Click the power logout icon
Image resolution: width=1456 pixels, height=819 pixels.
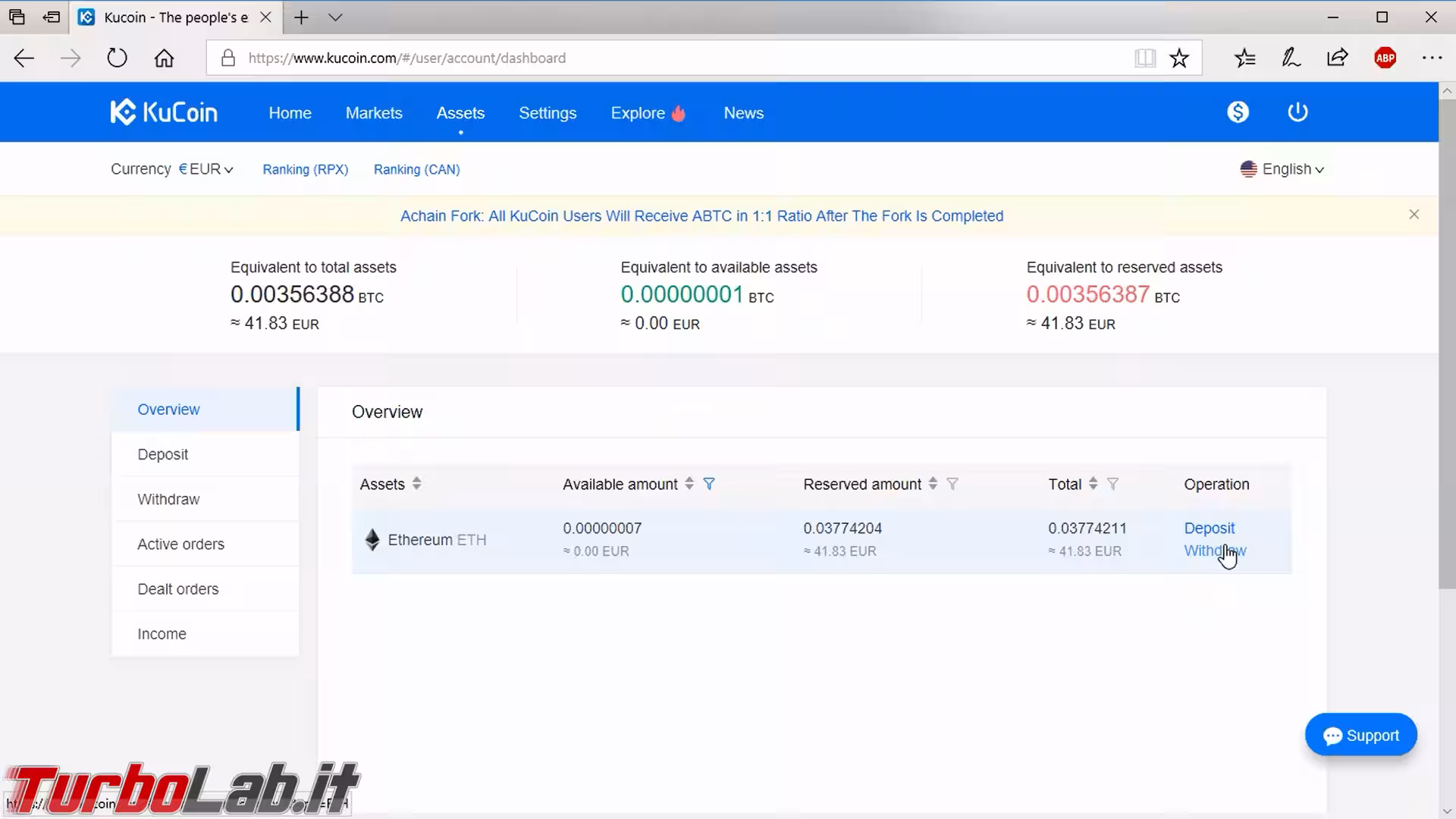point(1298,112)
